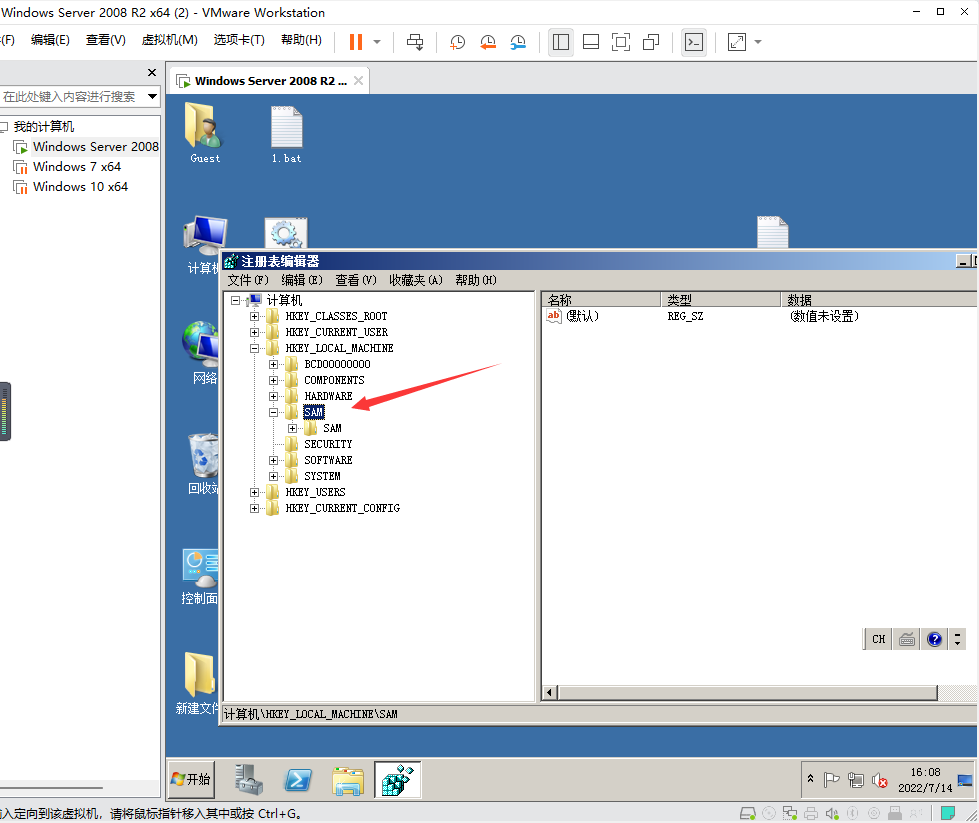This screenshot has height=823, width=979.
Task: Open registry editor 帮助(H) menu
Action: [x=476, y=280]
